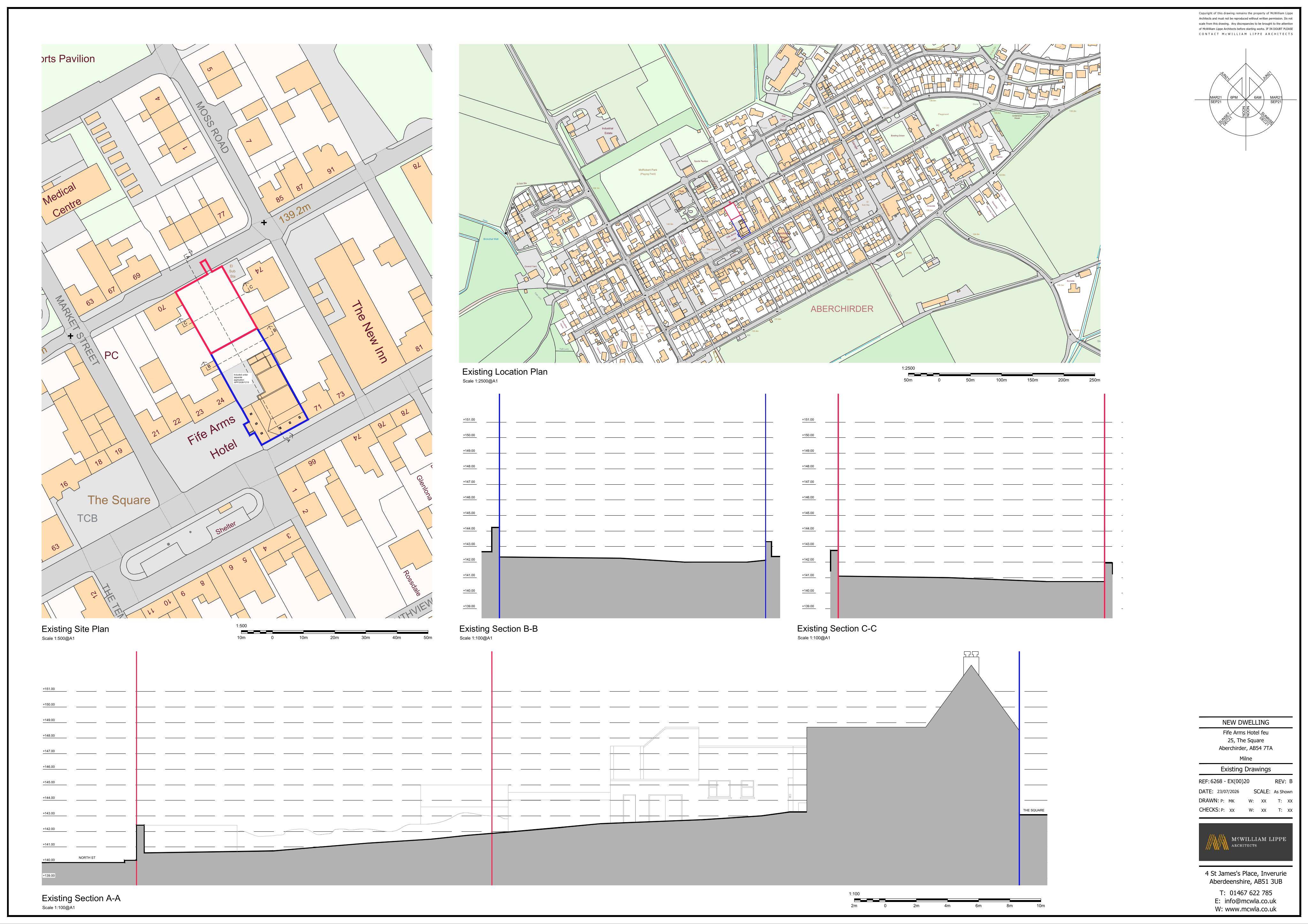Click the 'PC' label on site plan

[x=111, y=355]
